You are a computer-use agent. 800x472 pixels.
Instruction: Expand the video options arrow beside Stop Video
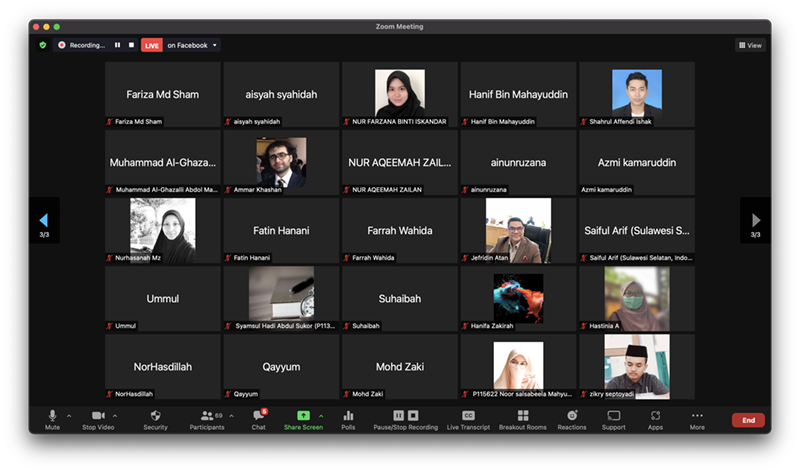click(115, 415)
